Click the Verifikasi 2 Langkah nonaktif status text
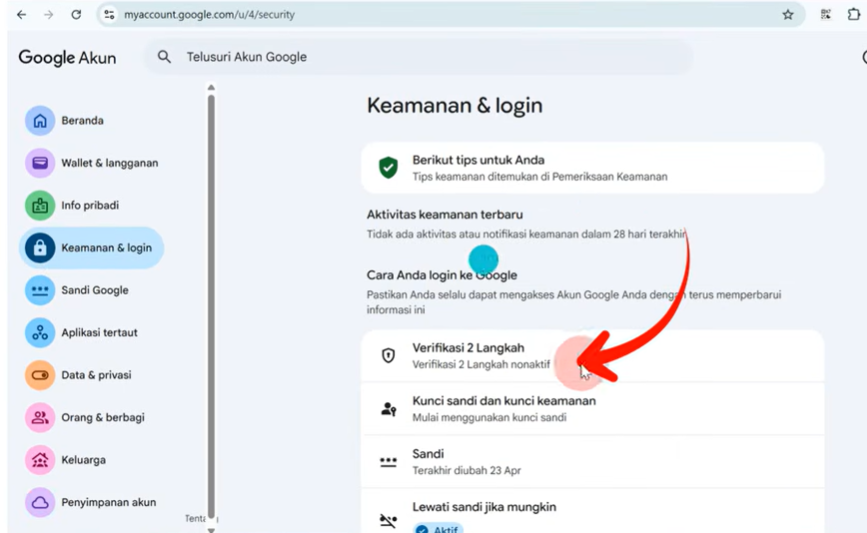 click(481, 364)
